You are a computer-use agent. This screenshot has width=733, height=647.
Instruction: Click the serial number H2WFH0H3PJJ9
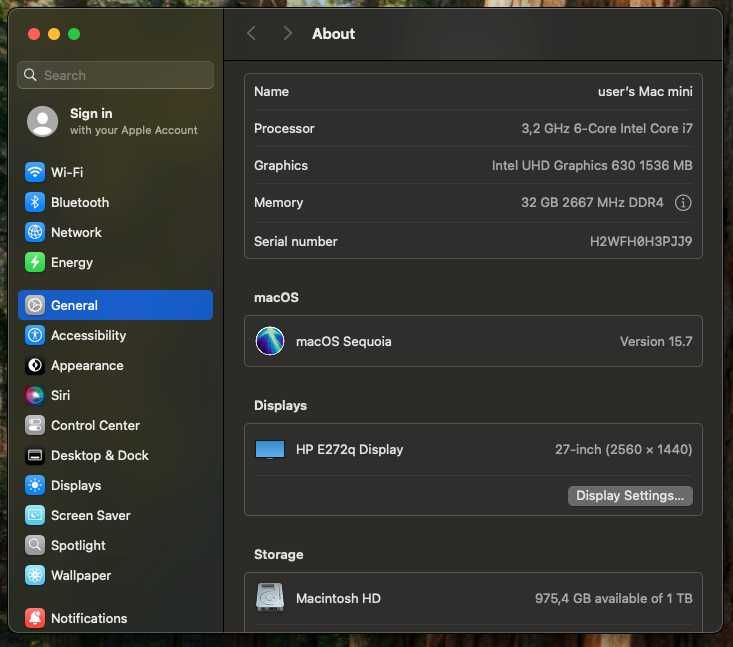(x=641, y=241)
